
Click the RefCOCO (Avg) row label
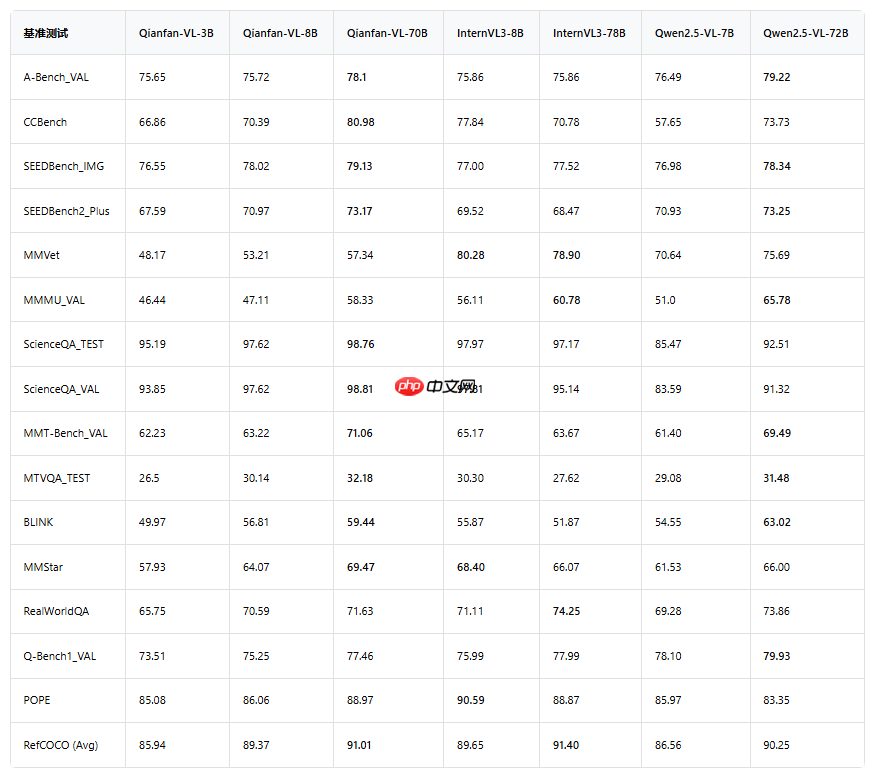tap(61, 745)
